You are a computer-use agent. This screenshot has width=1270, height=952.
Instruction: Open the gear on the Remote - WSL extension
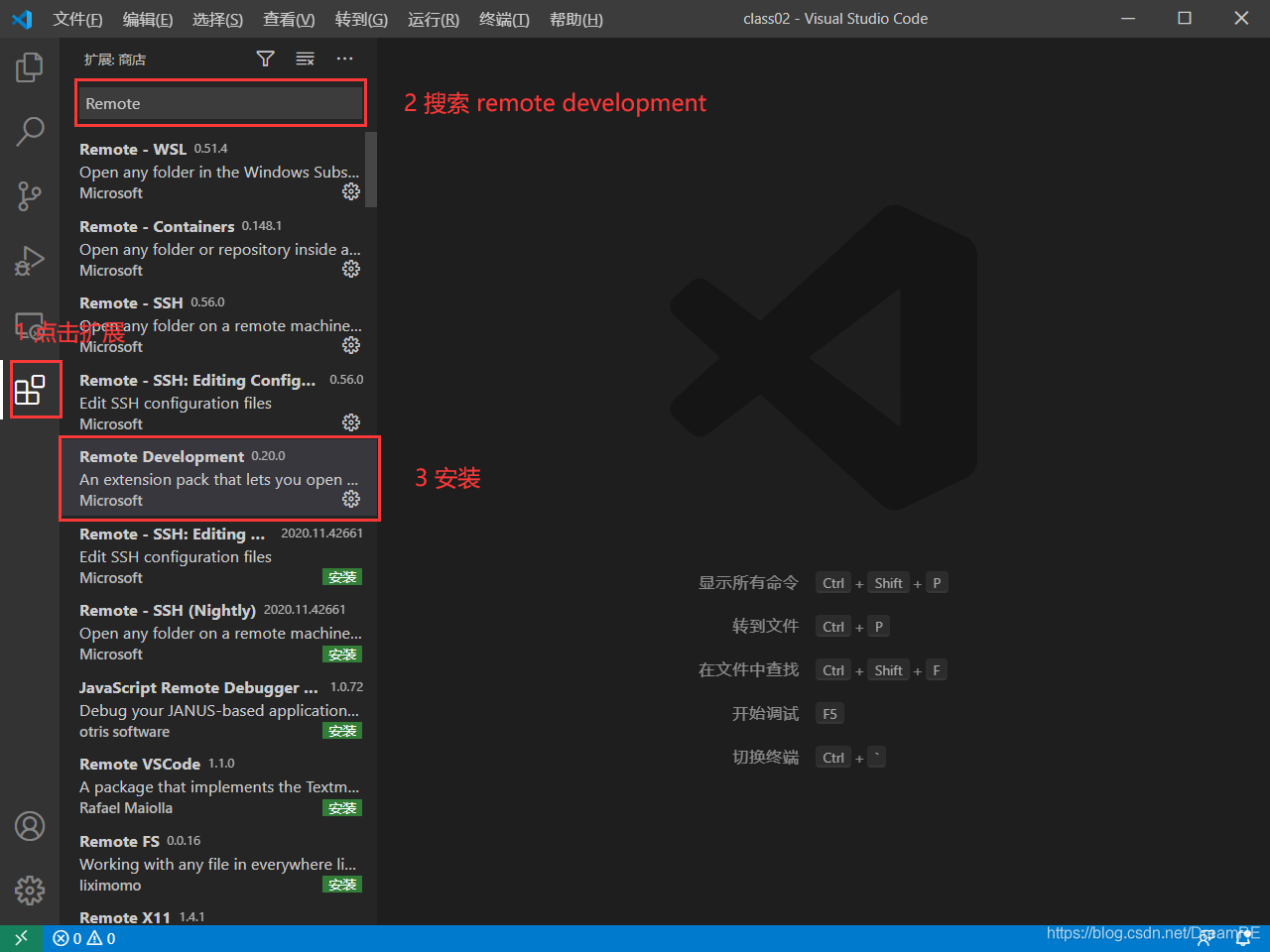point(350,191)
